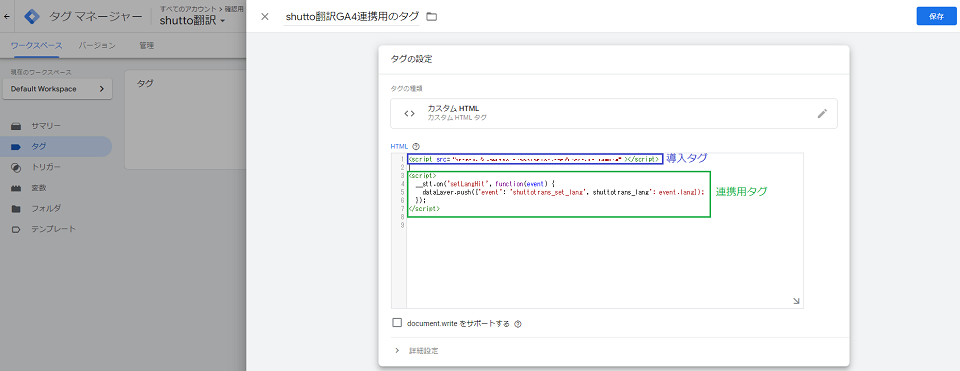Open HTML help question mark icon
Screen dimensions: 960x371
416,146
